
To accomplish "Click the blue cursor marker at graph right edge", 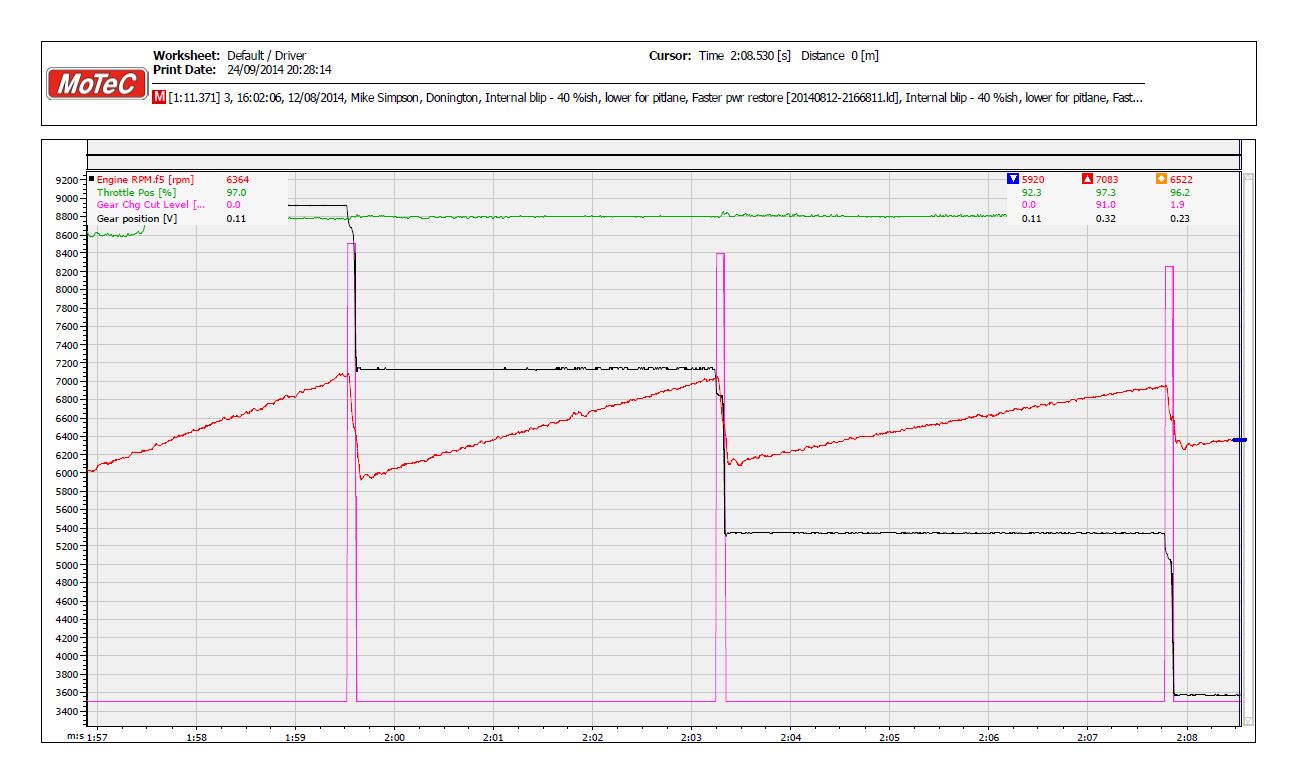I will [1239, 440].
